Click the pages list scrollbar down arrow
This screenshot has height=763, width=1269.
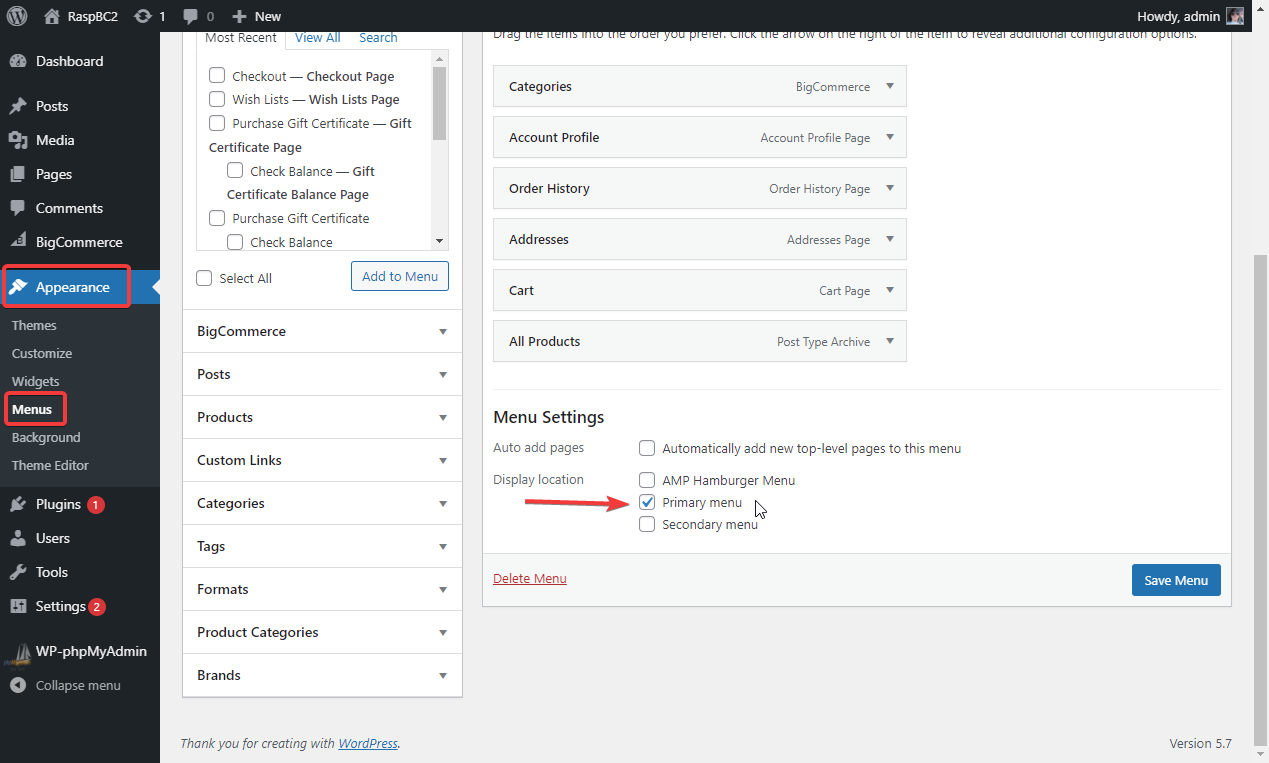point(439,241)
